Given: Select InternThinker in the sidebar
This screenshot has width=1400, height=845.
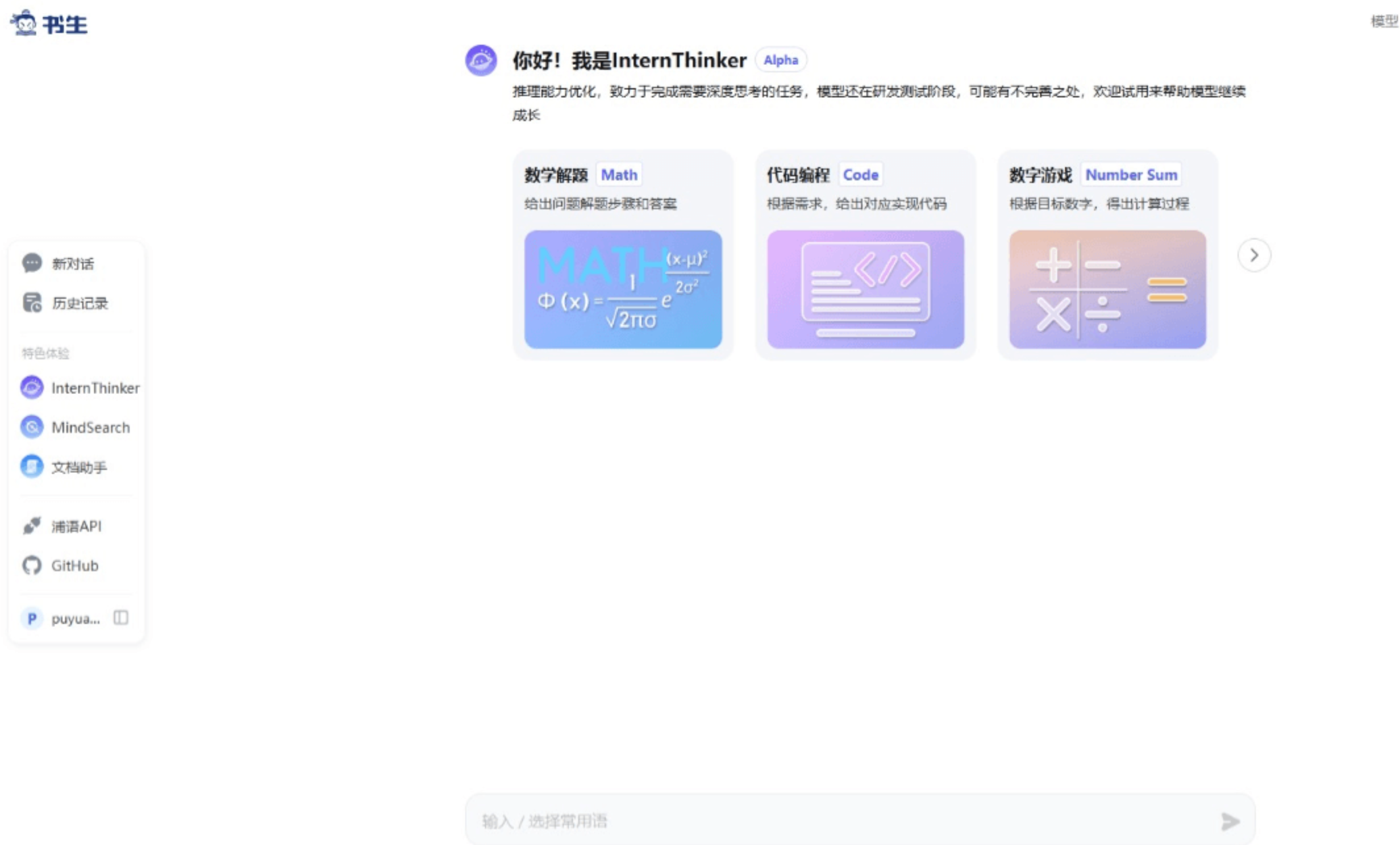Looking at the screenshot, I should coord(95,388).
